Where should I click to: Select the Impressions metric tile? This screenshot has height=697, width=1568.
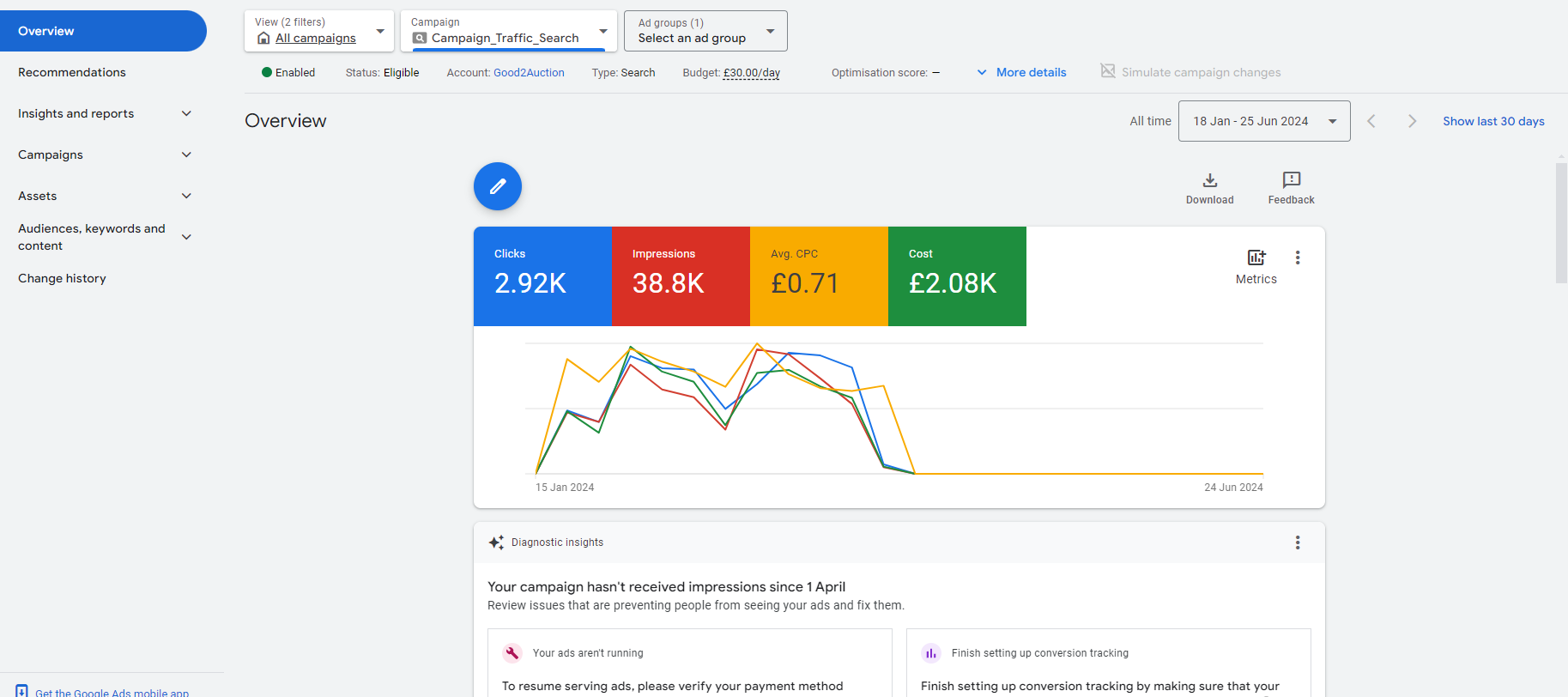pyautogui.click(x=681, y=276)
